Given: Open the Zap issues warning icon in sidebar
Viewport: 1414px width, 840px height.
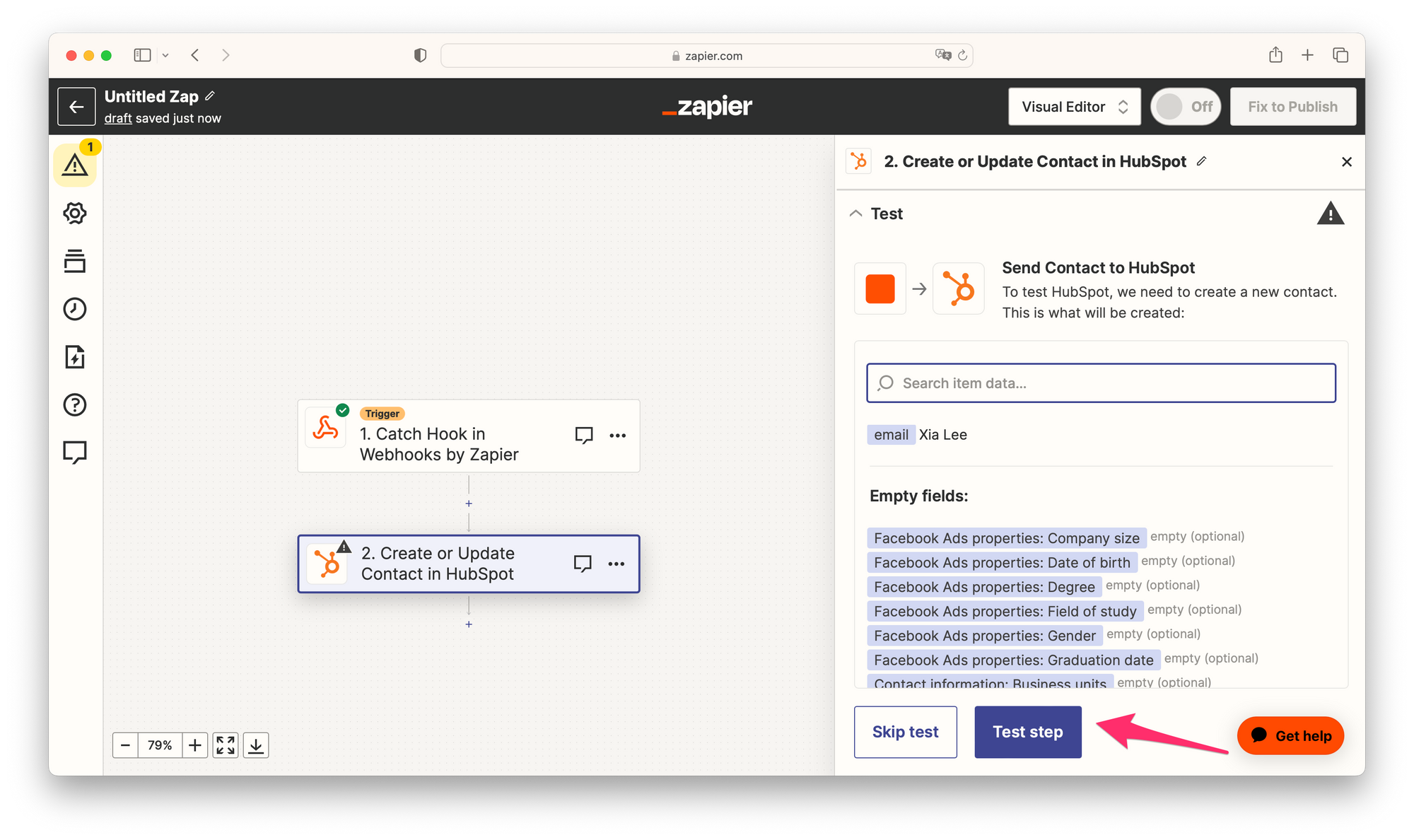Looking at the screenshot, I should (x=75, y=165).
